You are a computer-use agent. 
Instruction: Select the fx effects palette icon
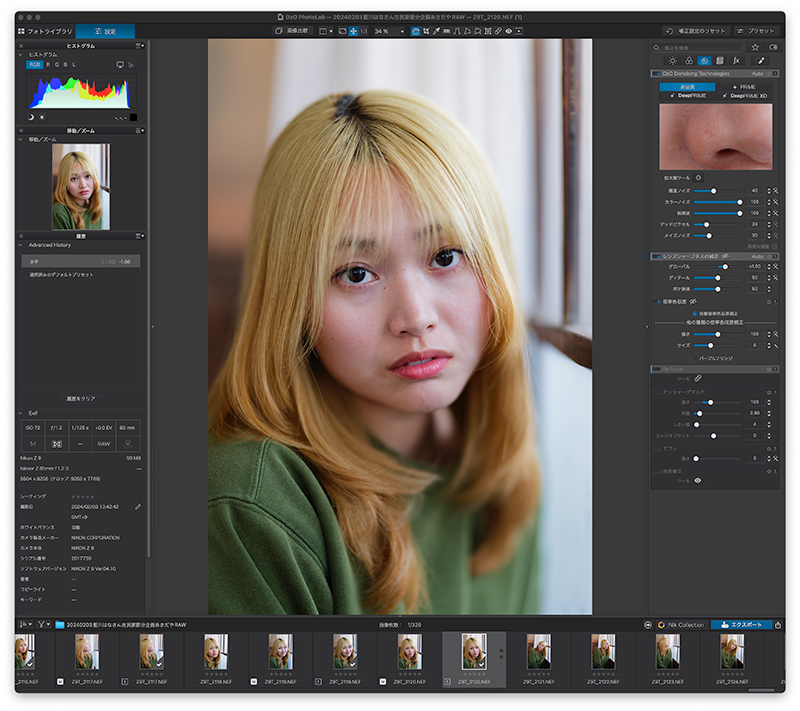tap(735, 61)
